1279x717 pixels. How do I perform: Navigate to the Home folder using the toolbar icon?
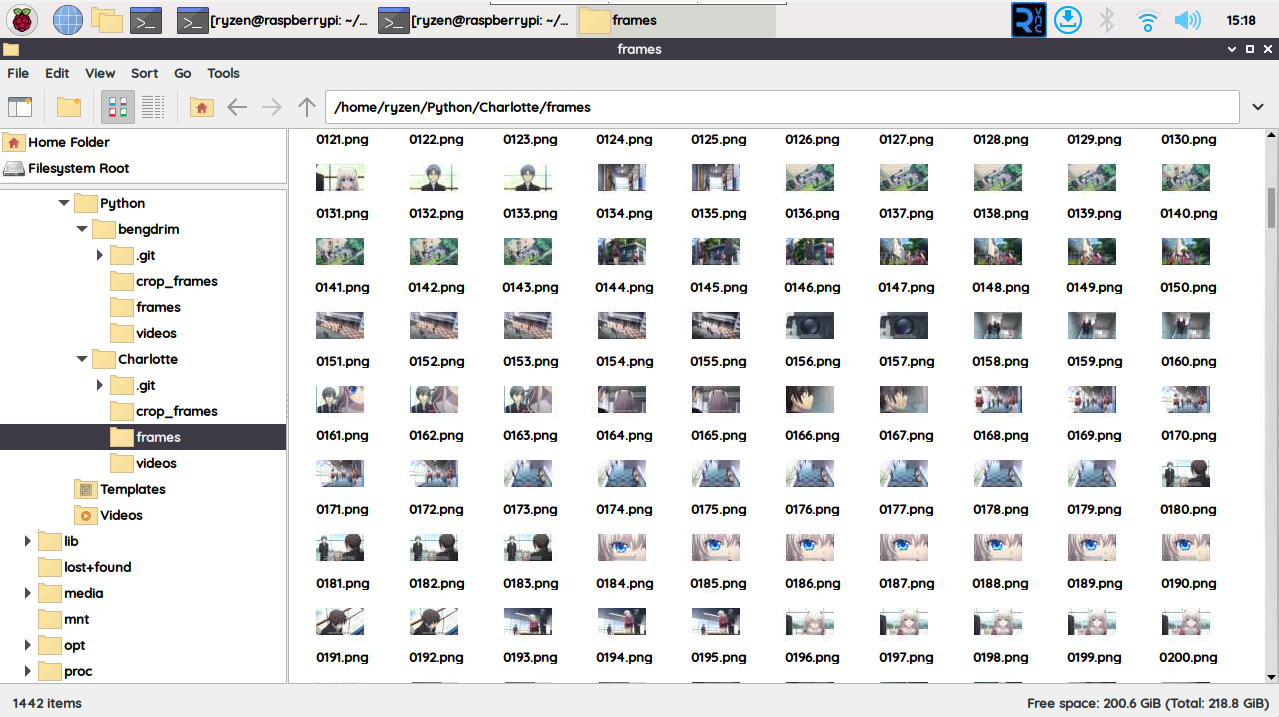pos(201,106)
